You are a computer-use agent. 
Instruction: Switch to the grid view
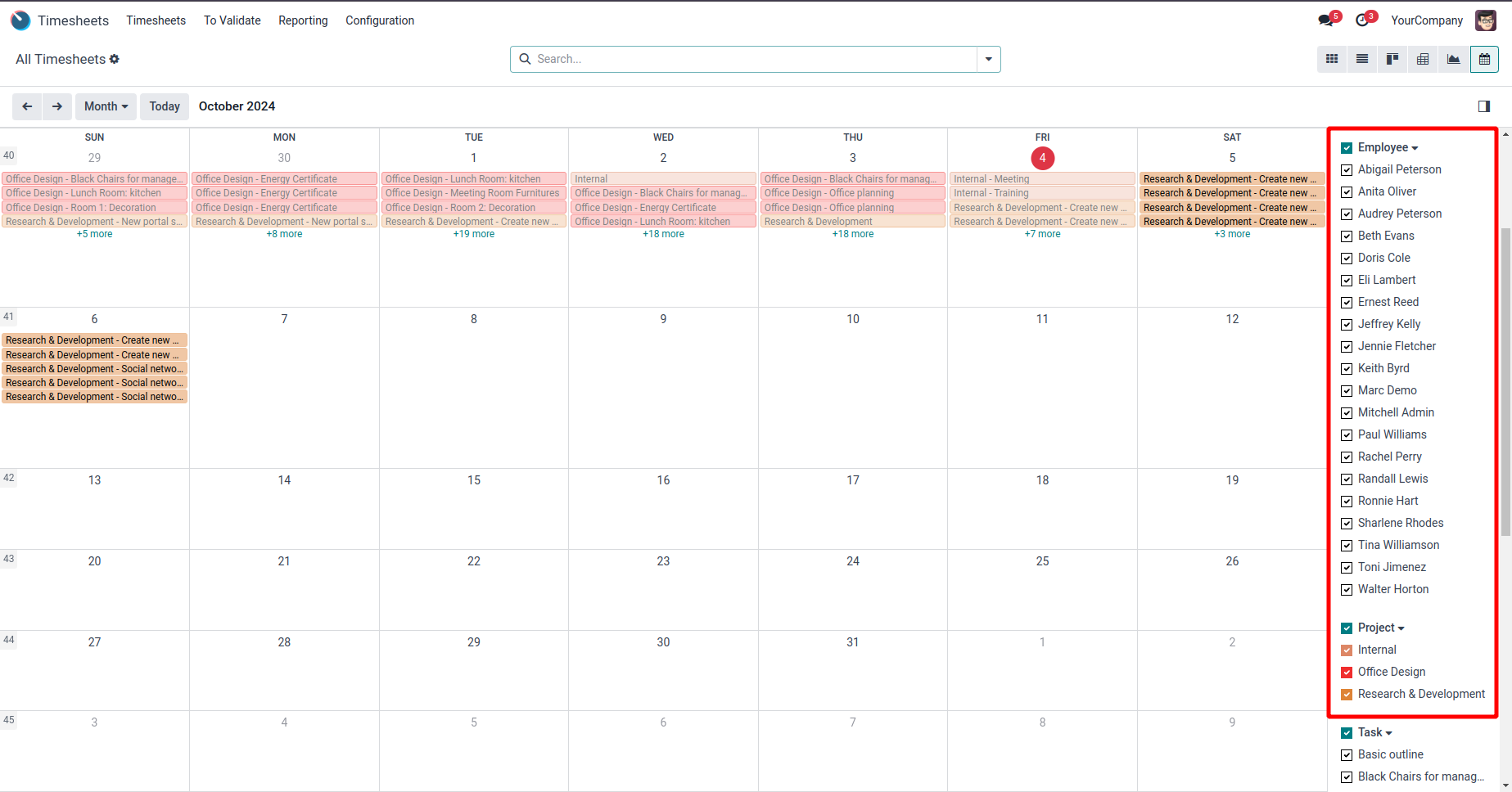[1332, 59]
